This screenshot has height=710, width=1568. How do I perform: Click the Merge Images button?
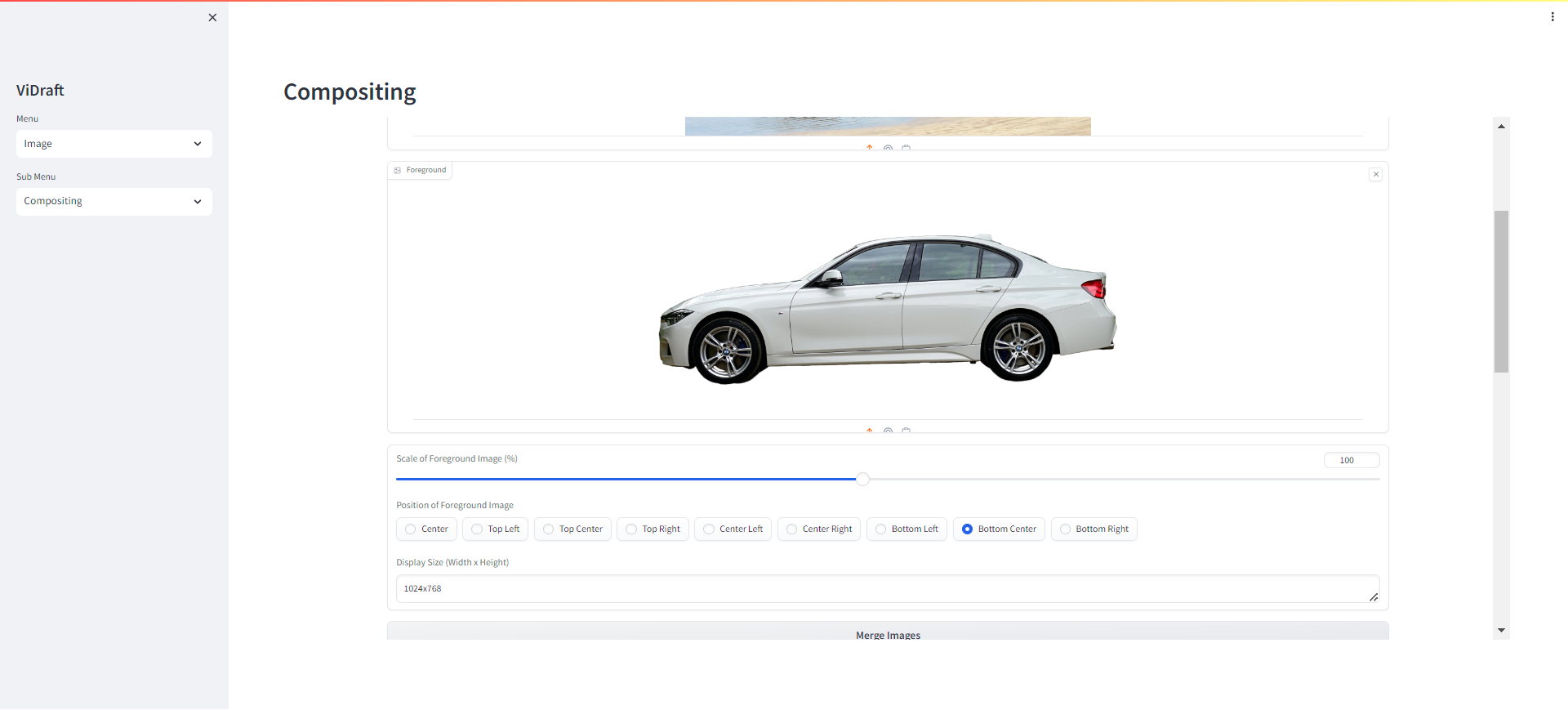pos(888,632)
